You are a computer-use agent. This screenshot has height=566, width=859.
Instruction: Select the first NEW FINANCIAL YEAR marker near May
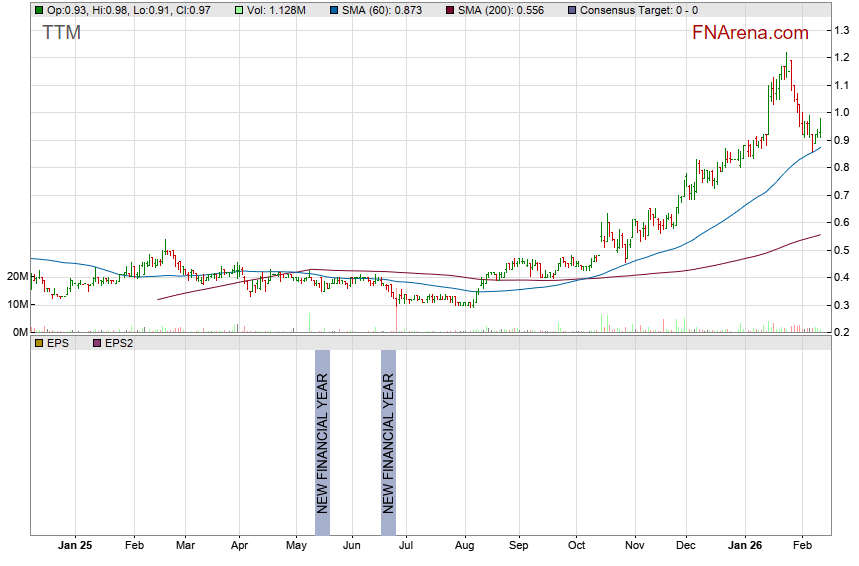(322, 443)
